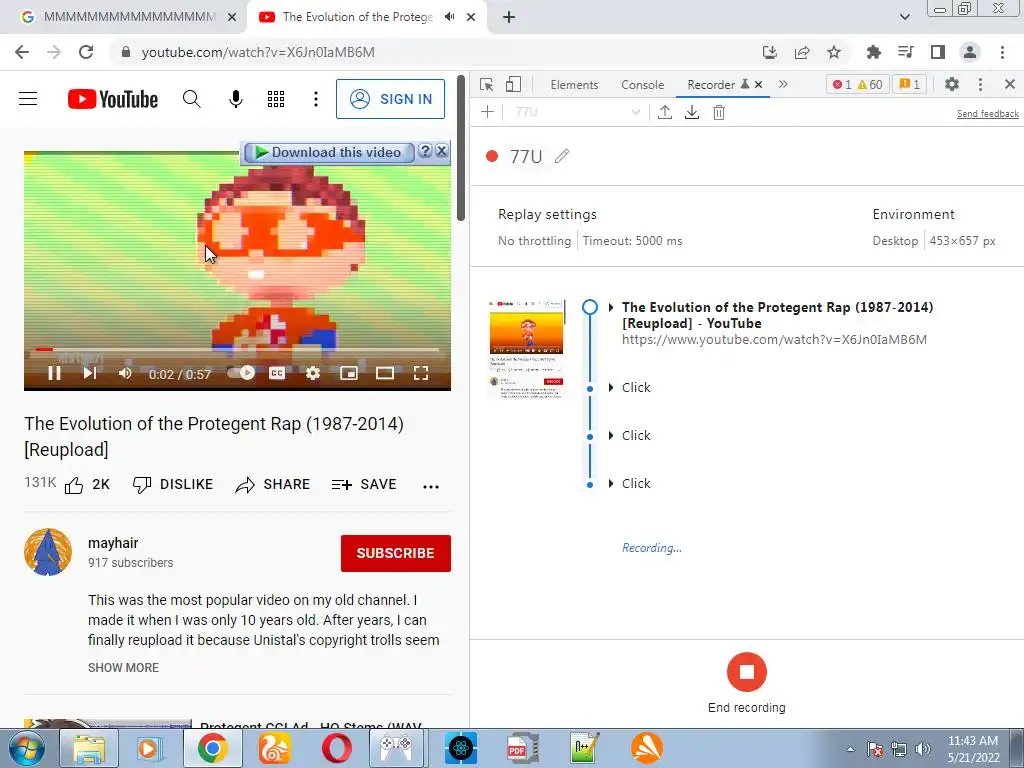The width and height of the screenshot is (1024, 768).
Task: Switch to the Elements tab
Action: [574, 85]
